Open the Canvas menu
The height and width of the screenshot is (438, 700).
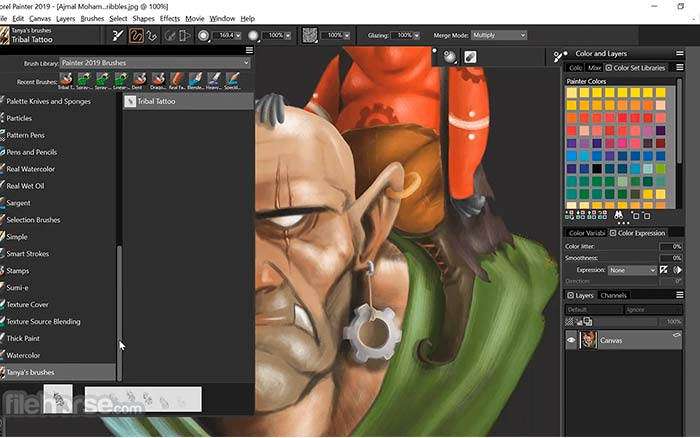click(x=40, y=18)
